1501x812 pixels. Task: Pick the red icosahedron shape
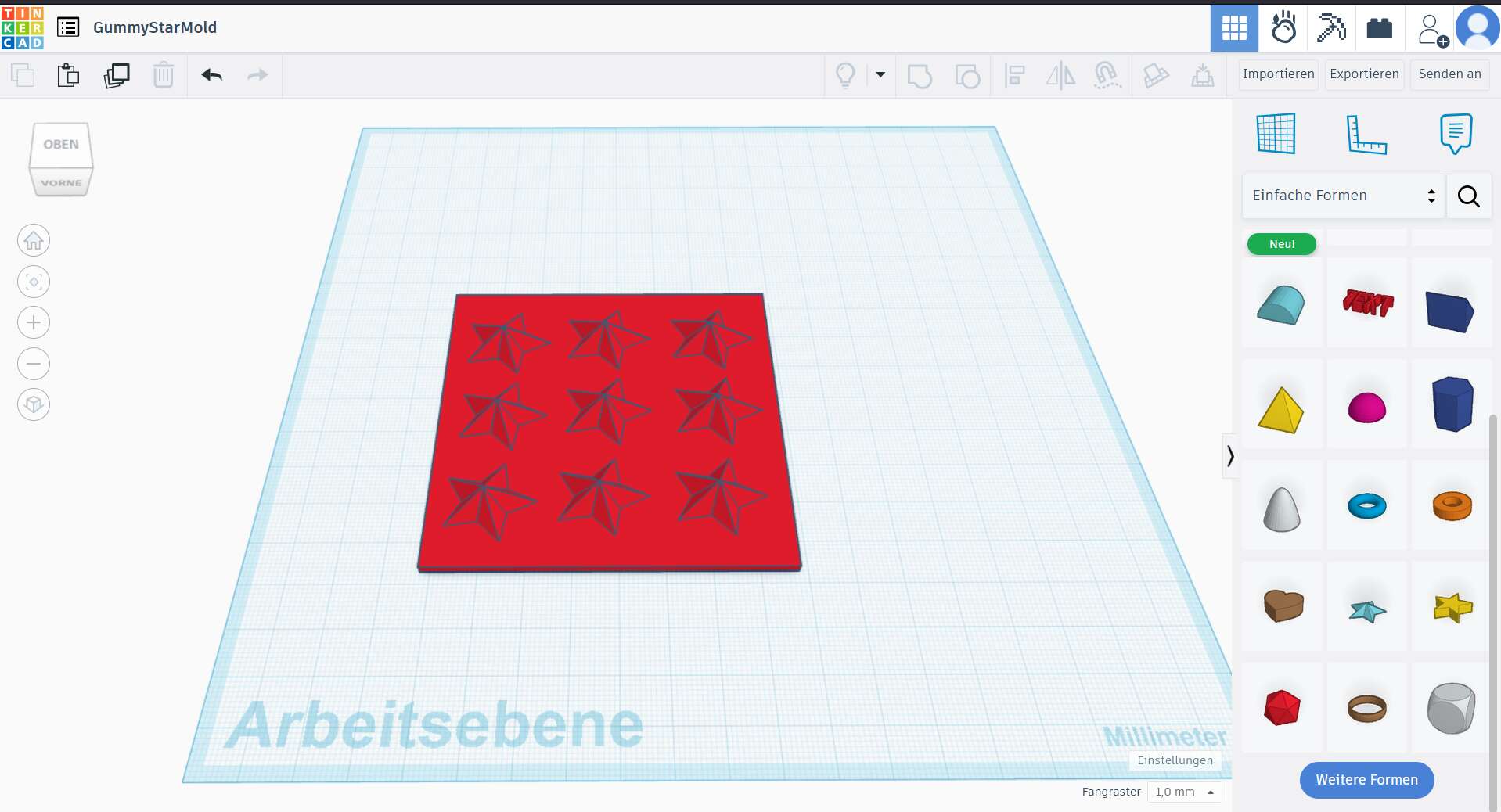(1282, 707)
